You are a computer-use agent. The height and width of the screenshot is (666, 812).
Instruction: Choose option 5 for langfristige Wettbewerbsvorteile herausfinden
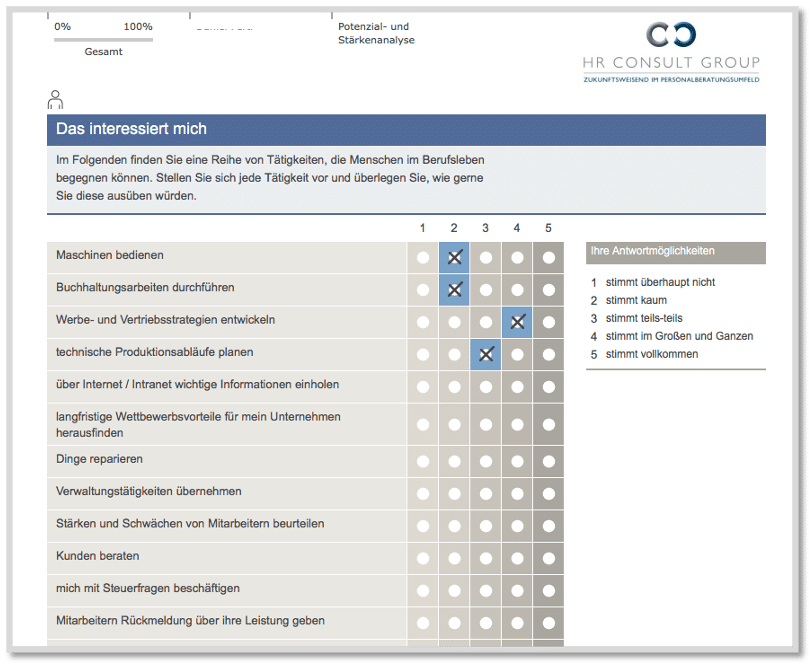(548, 425)
